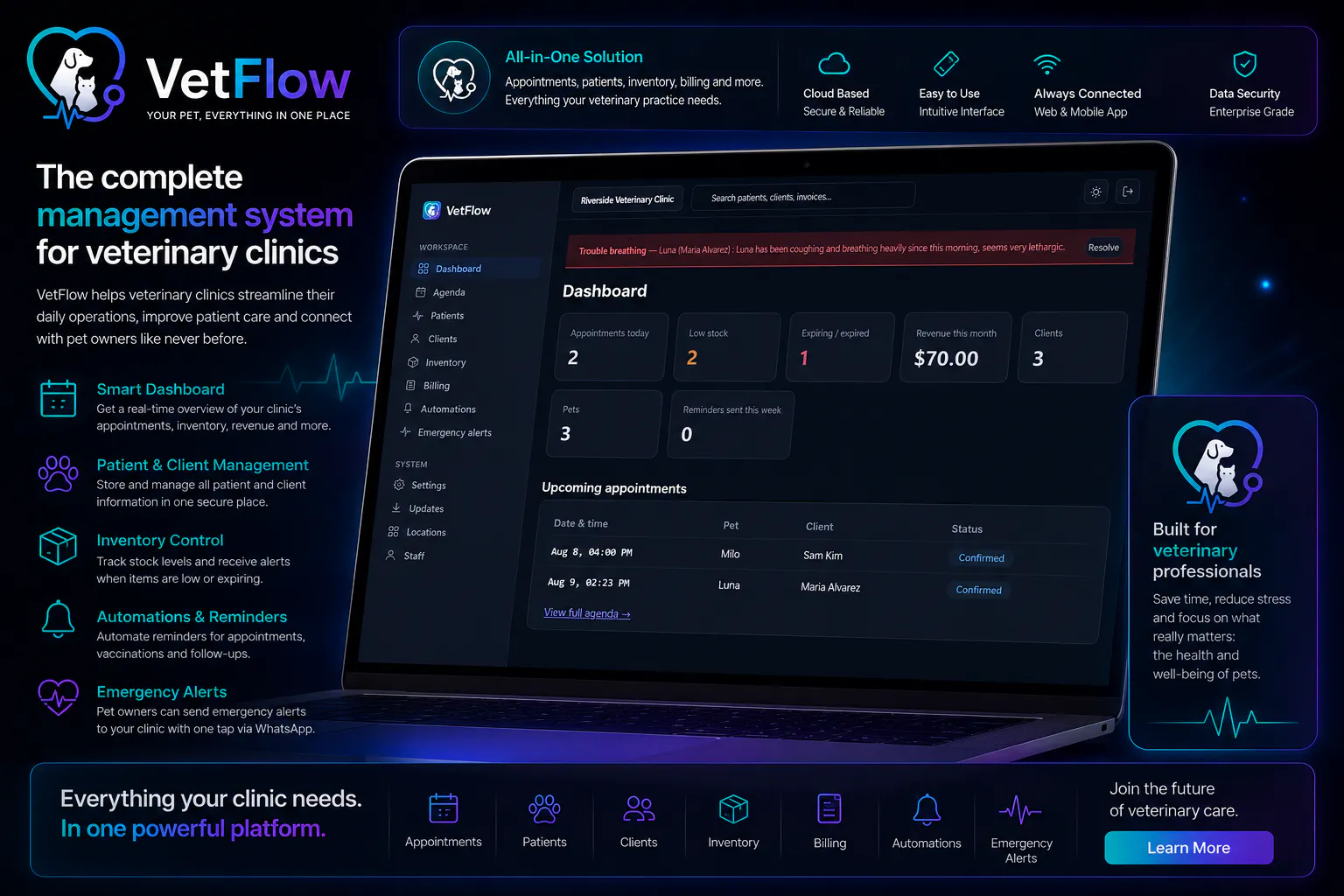Image resolution: width=1344 pixels, height=896 pixels.
Task: Click the Smart Dashboard feature title
Action: click(160, 389)
